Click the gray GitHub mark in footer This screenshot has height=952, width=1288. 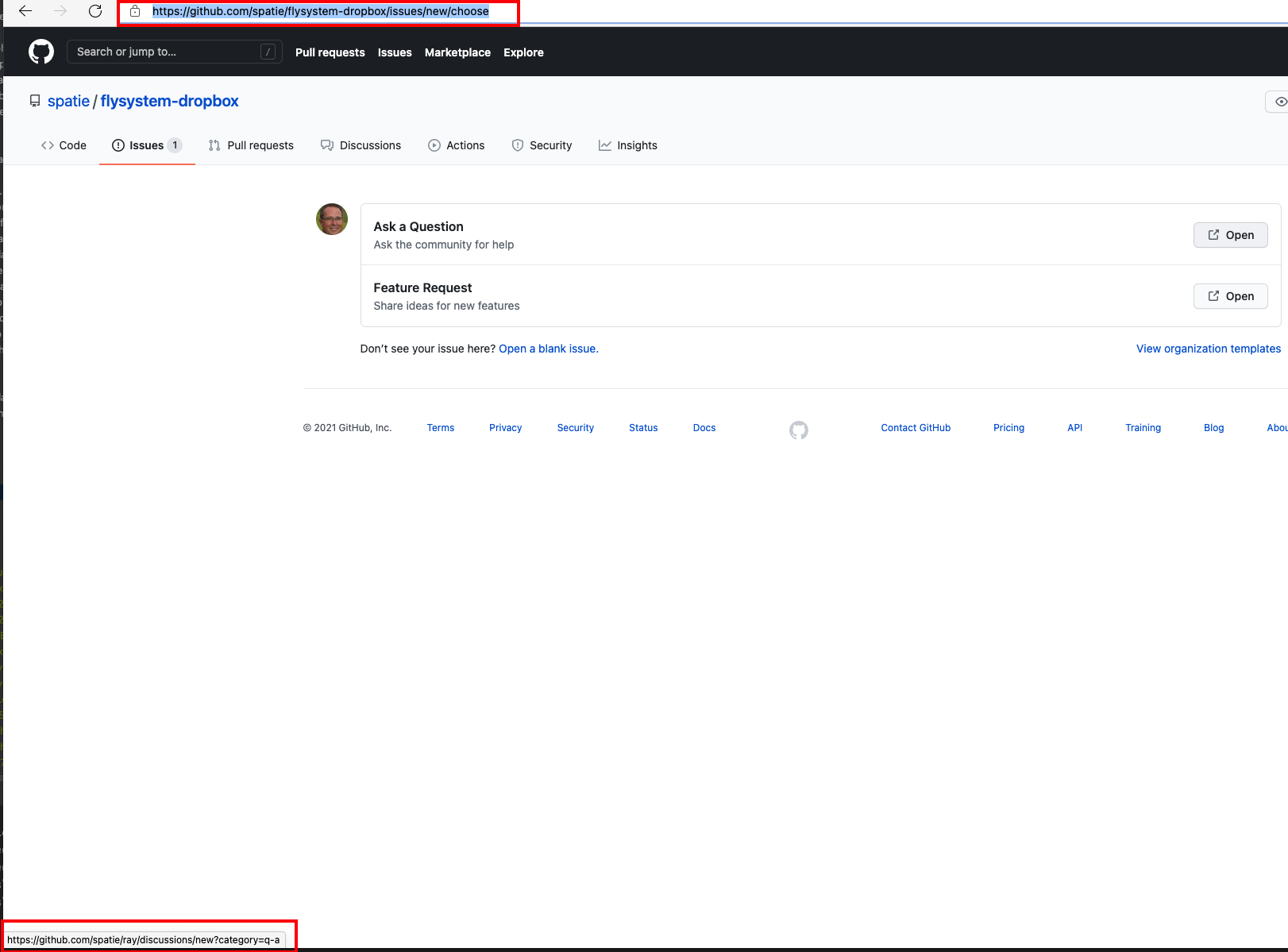click(x=799, y=430)
